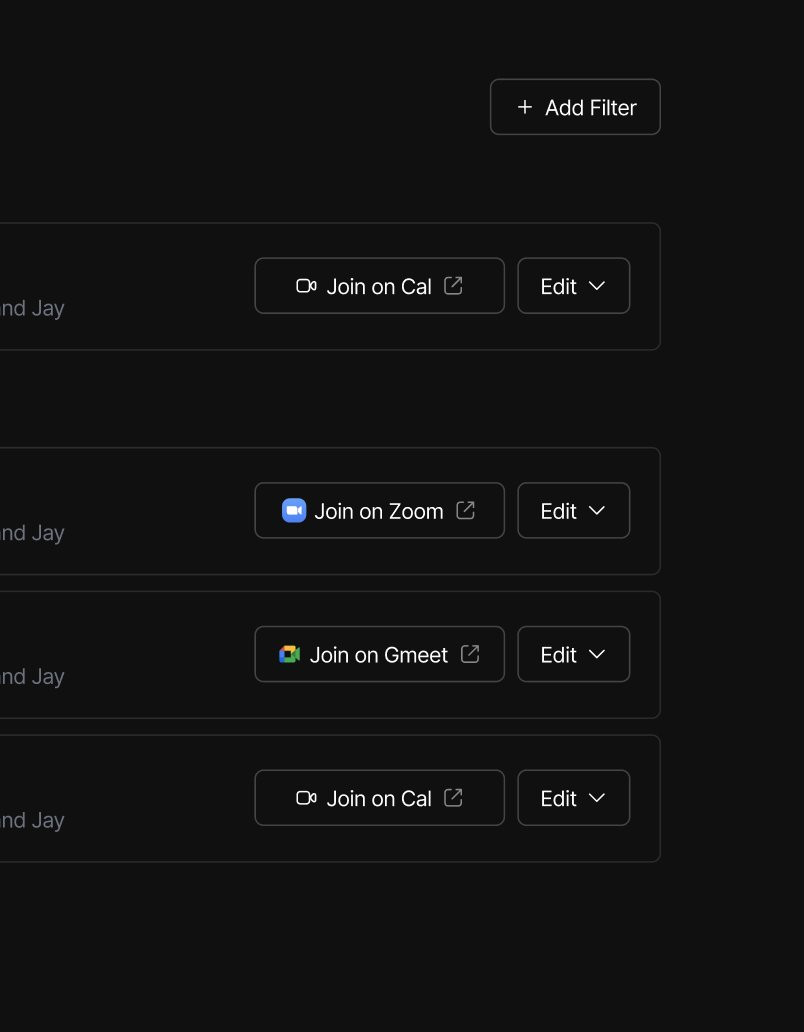Open the Edit dropdown for the first booking
This screenshot has height=1032, width=804.
(573, 285)
